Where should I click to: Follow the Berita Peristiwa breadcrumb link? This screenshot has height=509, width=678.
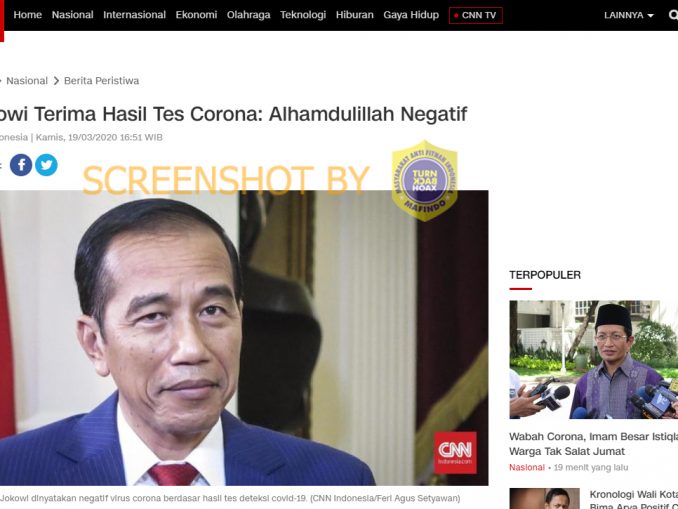102,81
